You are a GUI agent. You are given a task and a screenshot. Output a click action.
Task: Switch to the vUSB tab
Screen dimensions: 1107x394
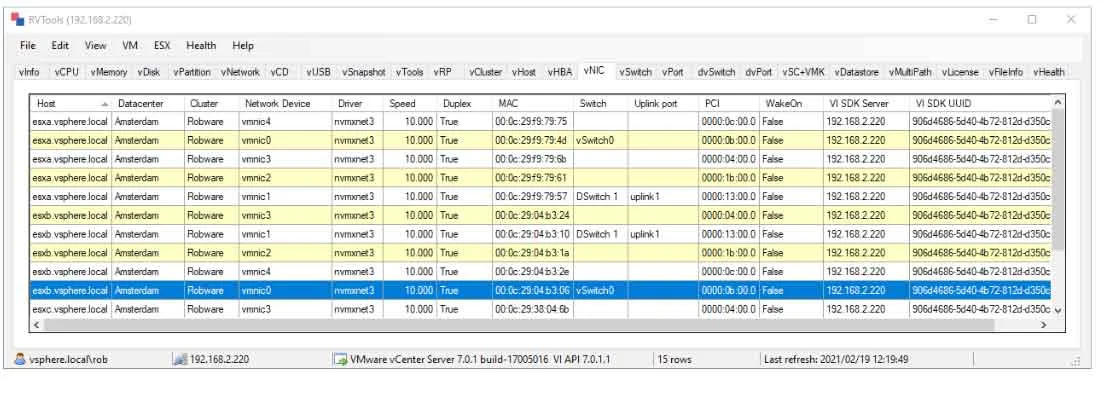coord(318,72)
